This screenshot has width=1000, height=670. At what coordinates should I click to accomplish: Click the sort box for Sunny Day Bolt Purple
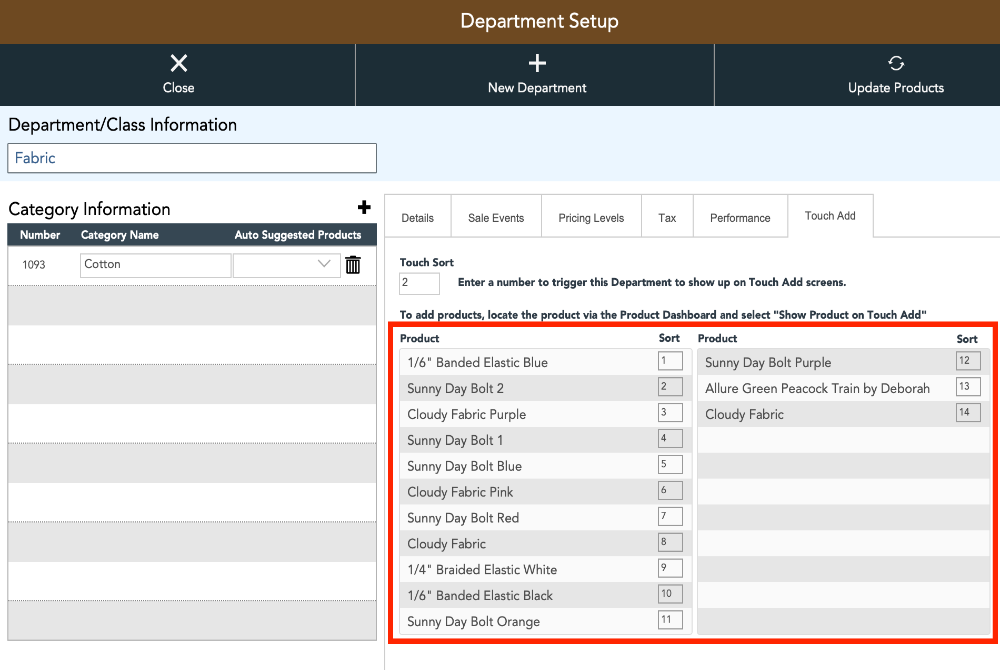pyautogui.click(x=968, y=361)
